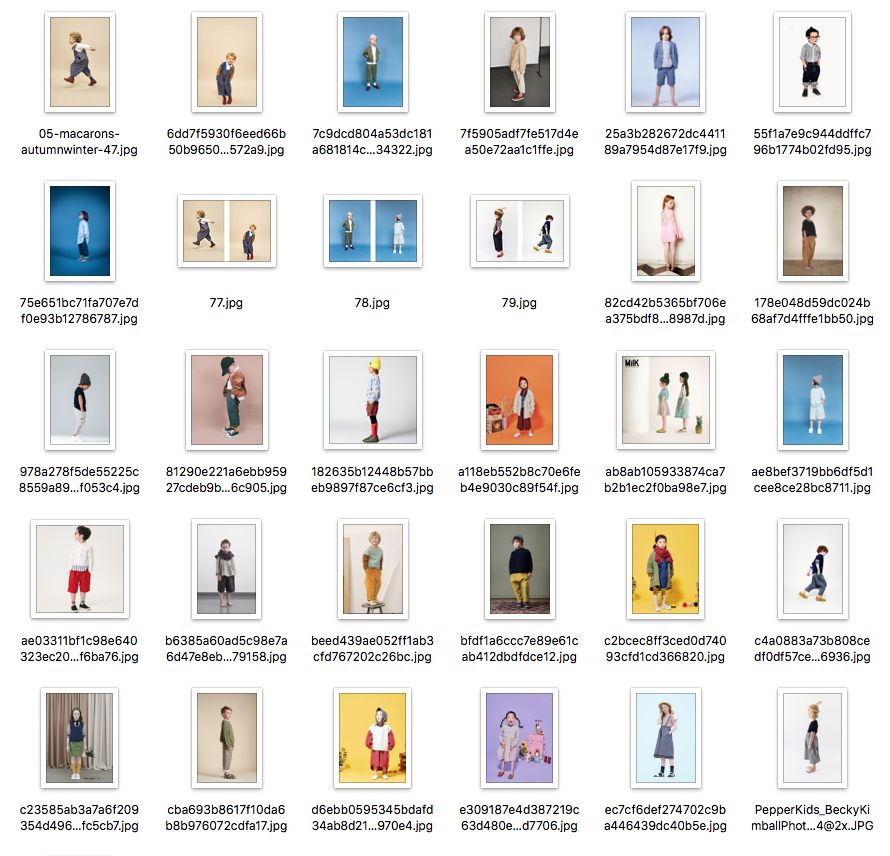890x856 pixels.
Task: Click file name 178e048d59dc024b68af7d4fffe1bb50.jpg
Action: click(x=812, y=310)
